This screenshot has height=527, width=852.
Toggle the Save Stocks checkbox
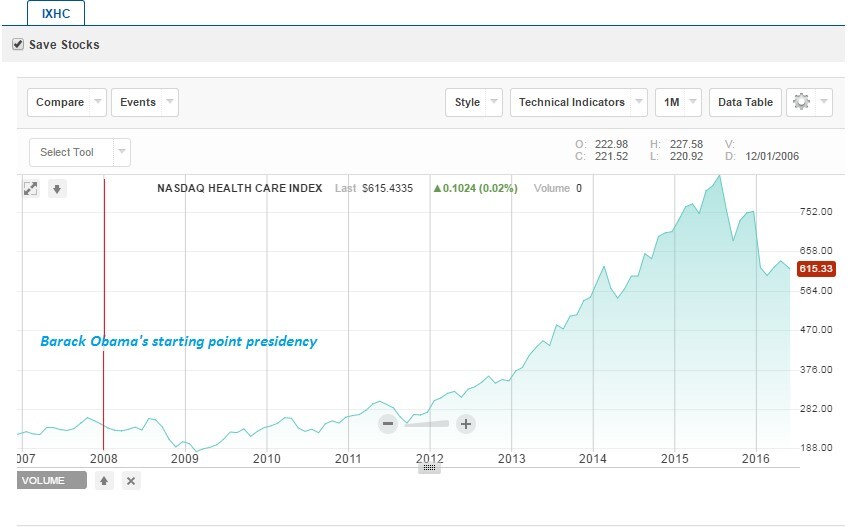[x=18, y=44]
